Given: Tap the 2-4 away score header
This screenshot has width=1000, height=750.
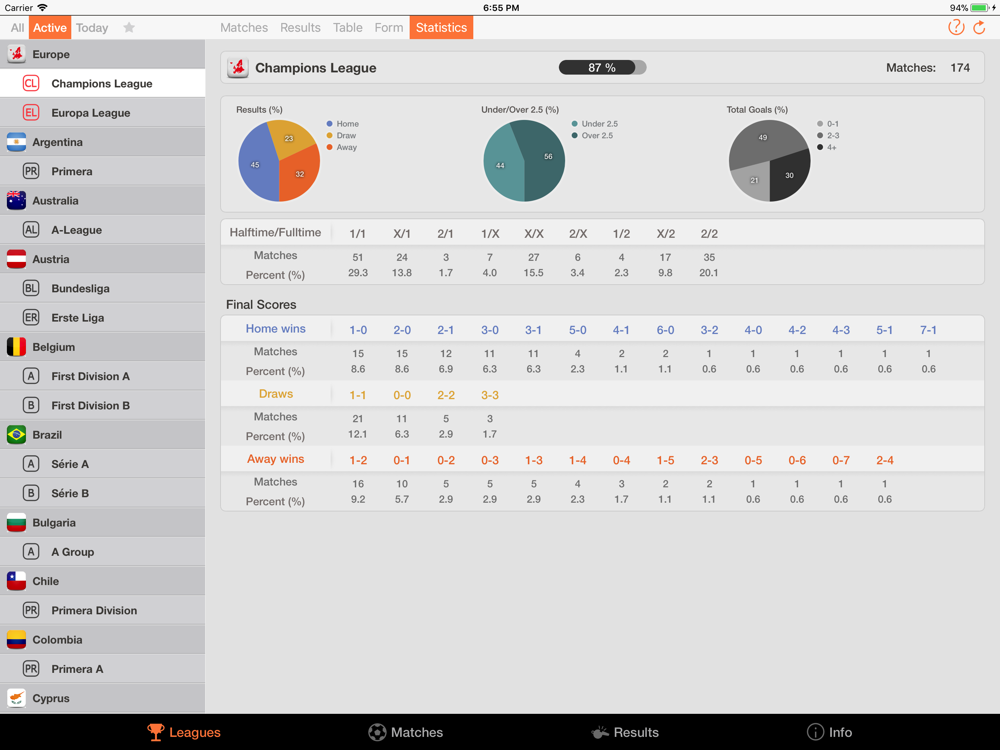Looking at the screenshot, I should tap(885, 460).
